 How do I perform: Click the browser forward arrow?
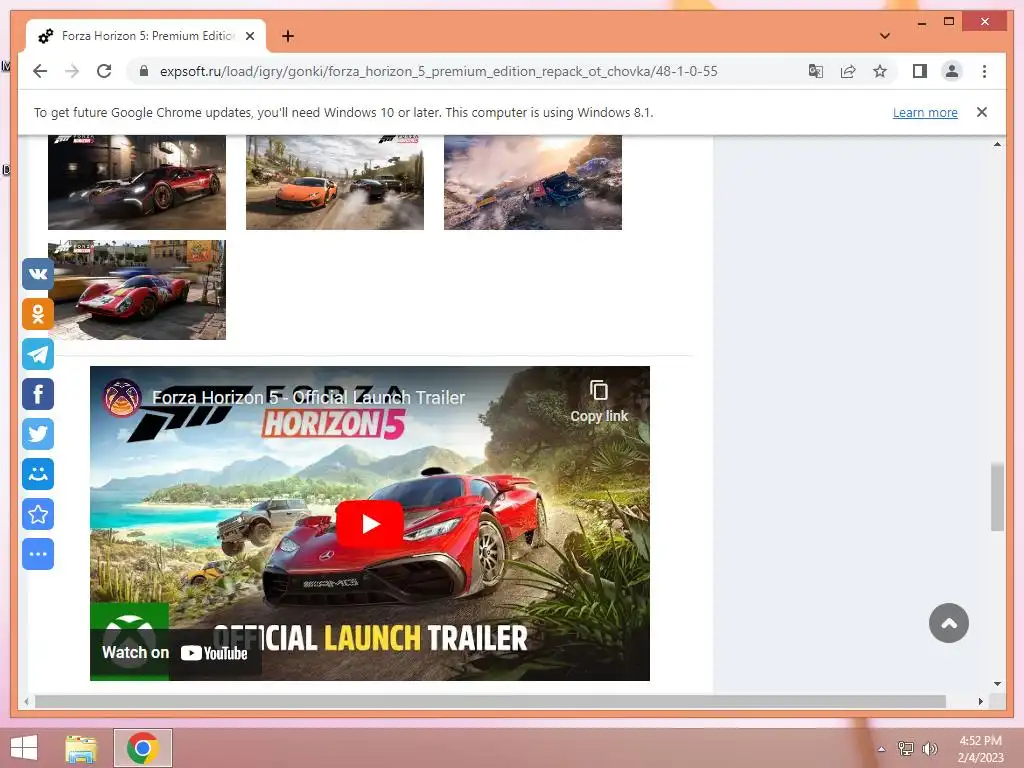coord(72,71)
